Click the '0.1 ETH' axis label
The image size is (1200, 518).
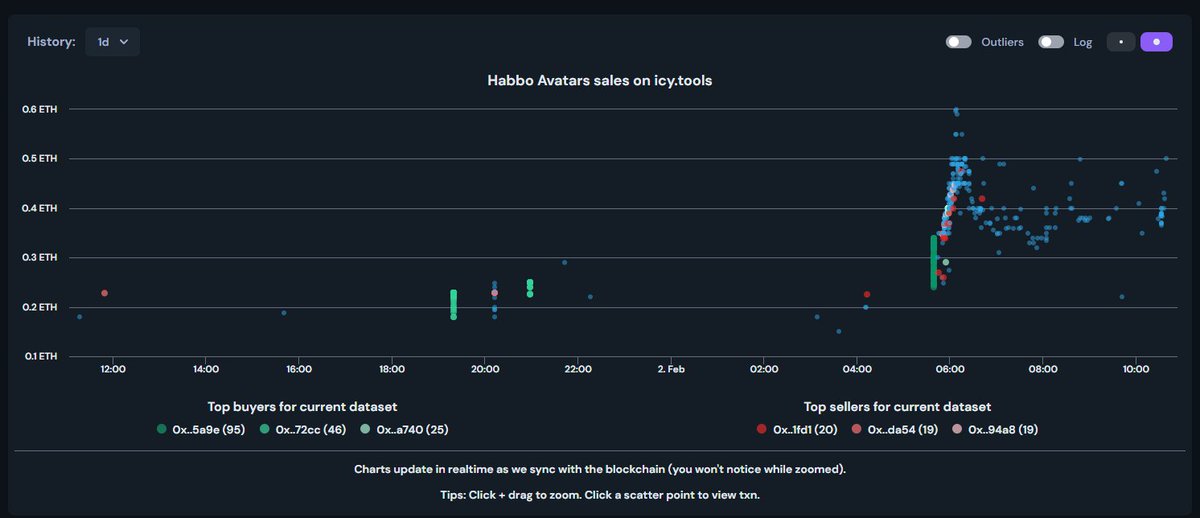tap(40, 356)
